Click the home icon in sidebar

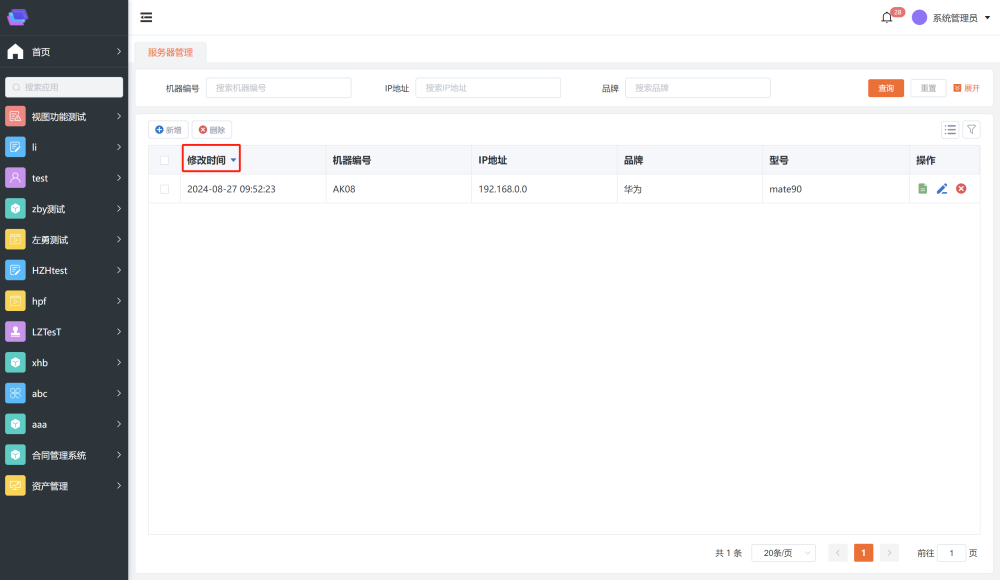point(15,51)
